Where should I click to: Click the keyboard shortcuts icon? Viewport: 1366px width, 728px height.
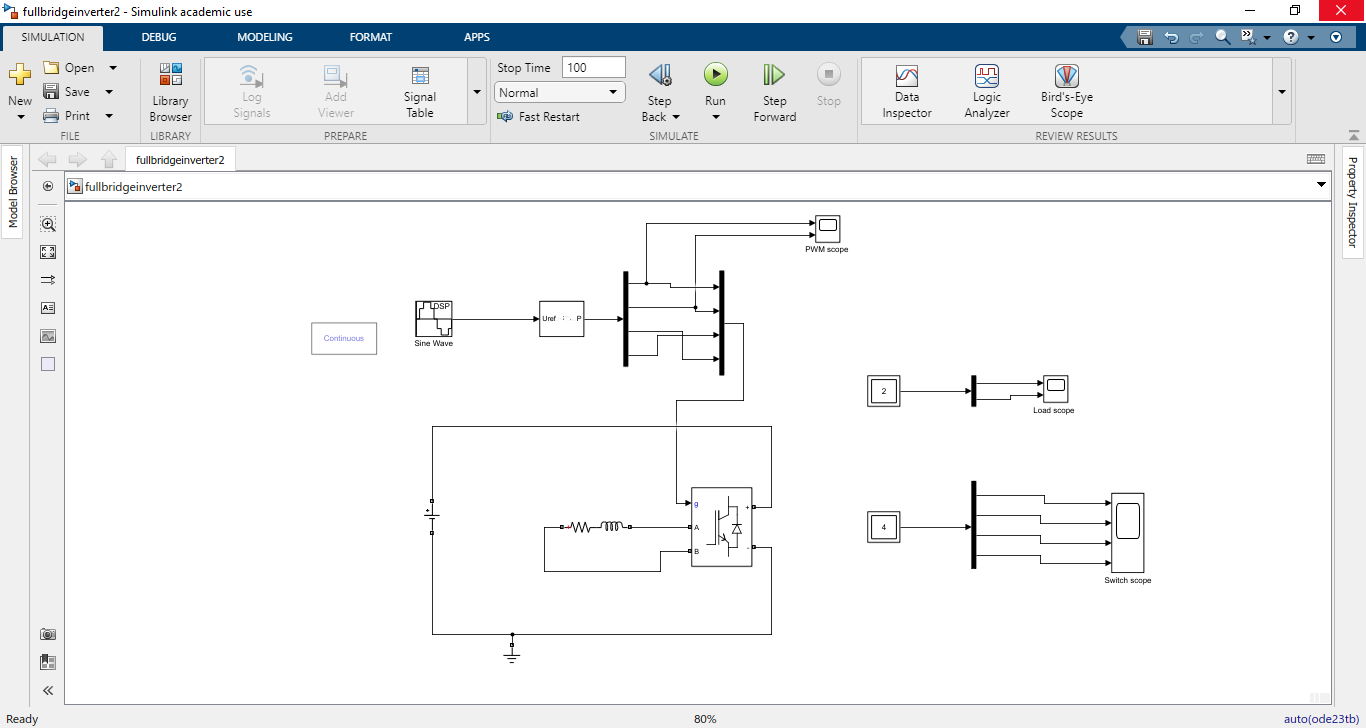(1316, 159)
